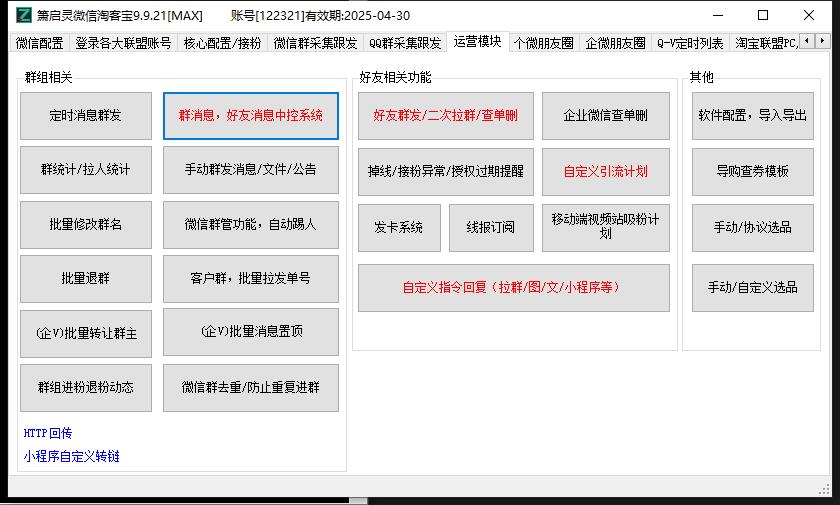Open 群消息,好友消息中控系统
This screenshot has width=840, height=505.
tap(251, 116)
